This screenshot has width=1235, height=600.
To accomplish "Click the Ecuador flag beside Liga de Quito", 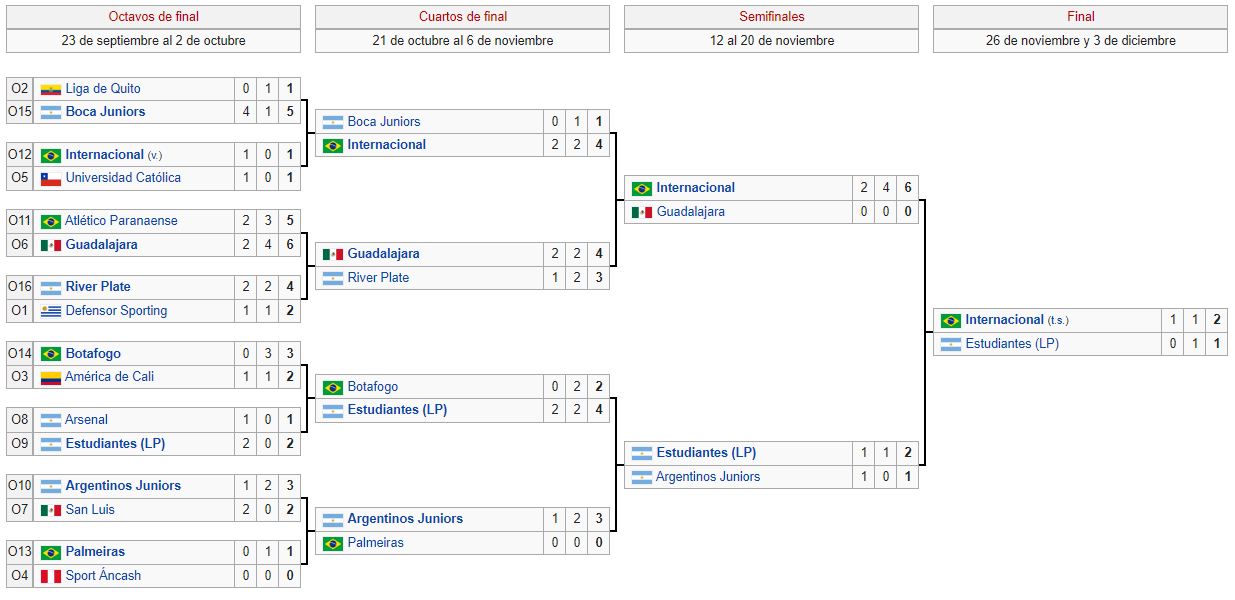I will 51,89.
